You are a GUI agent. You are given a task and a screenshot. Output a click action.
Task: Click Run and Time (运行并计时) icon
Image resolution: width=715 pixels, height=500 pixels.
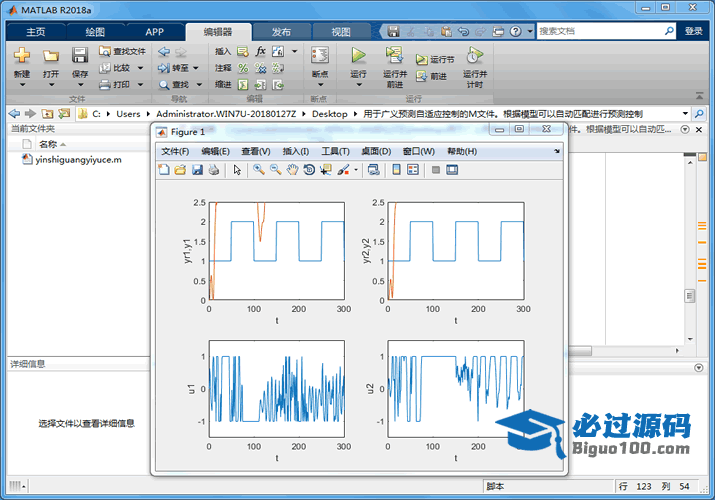tap(475, 56)
